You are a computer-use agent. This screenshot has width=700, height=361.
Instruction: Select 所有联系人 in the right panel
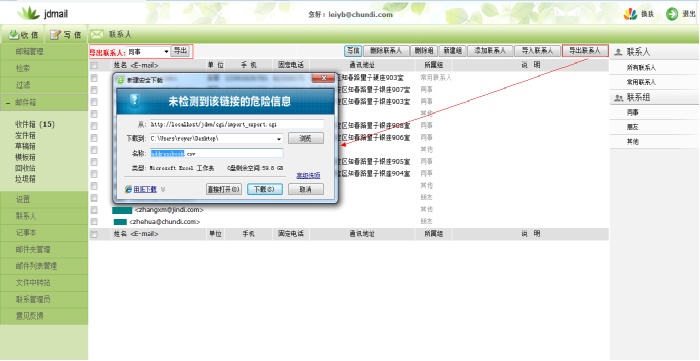point(641,68)
